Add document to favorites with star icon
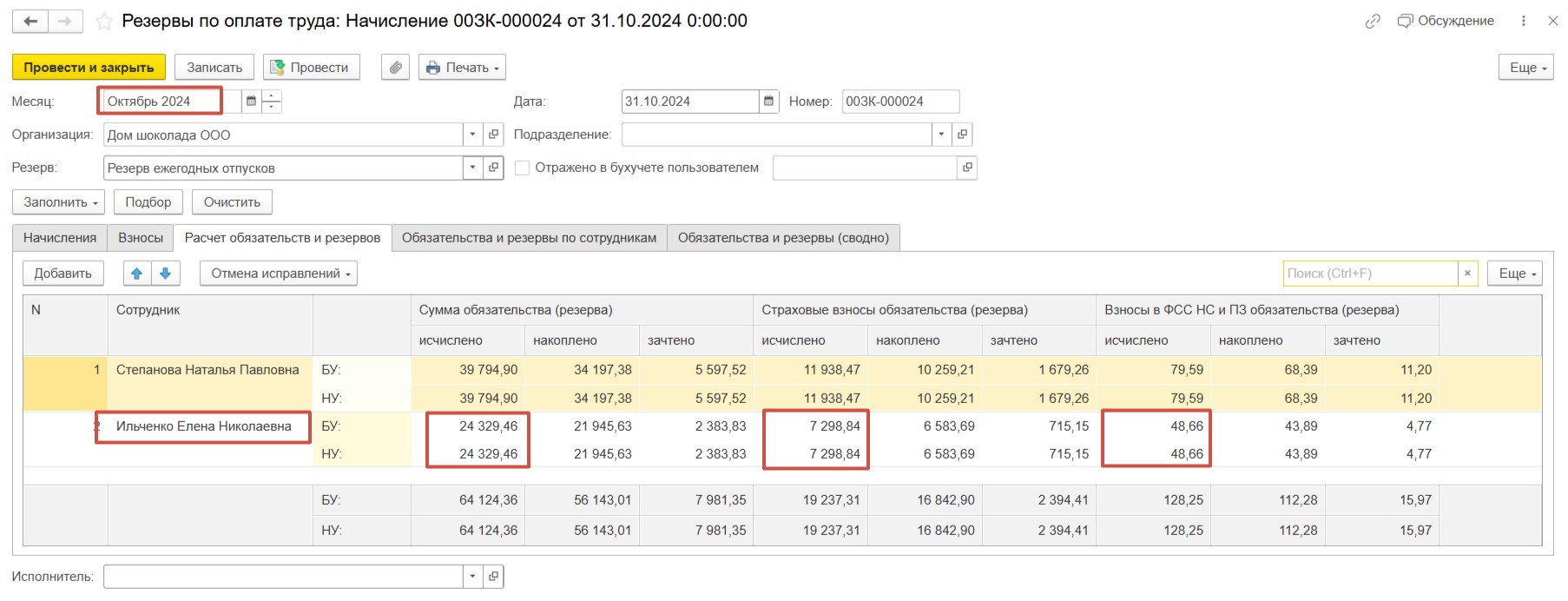This screenshot has height=601, width=1568. coord(104,22)
